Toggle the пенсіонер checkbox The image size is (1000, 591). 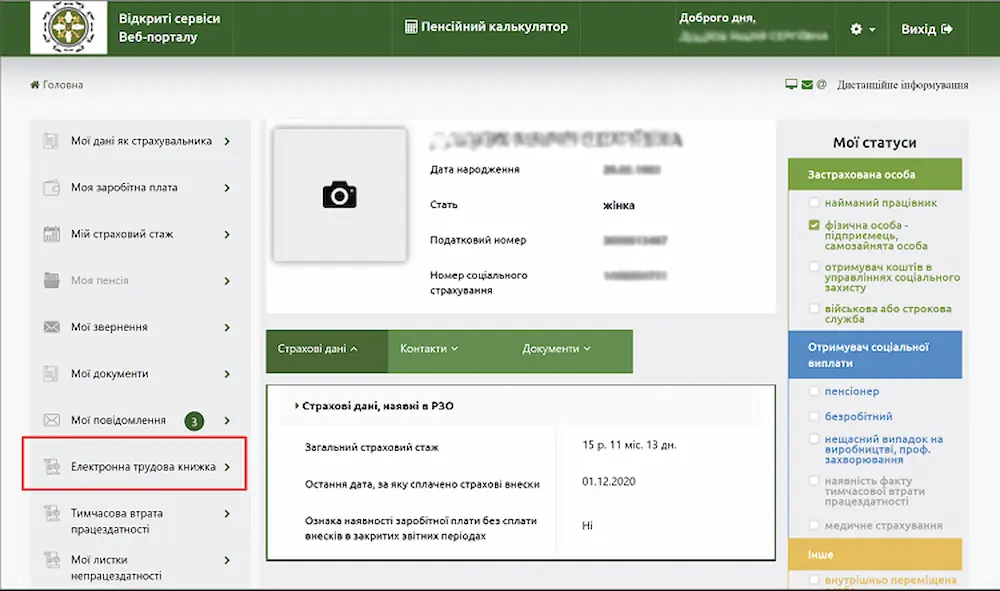tap(815, 392)
